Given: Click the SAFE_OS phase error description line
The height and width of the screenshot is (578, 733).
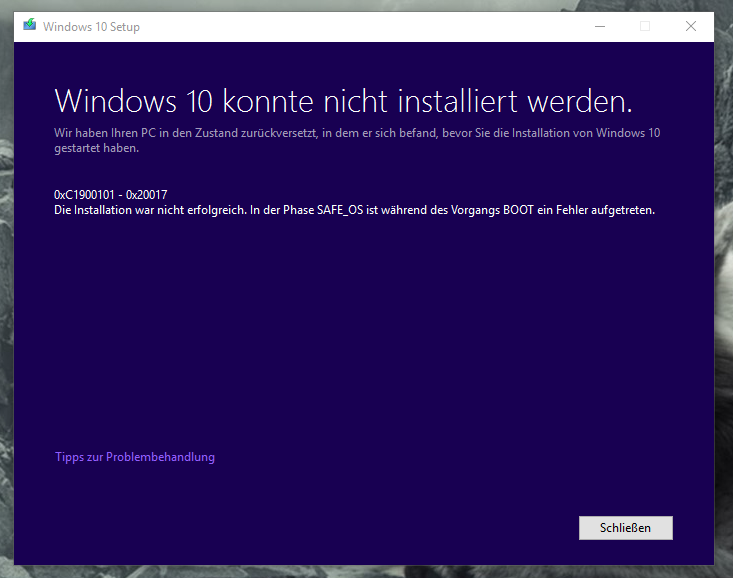Looking at the screenshot, I should pyautogui.click(x=354, y=210).
